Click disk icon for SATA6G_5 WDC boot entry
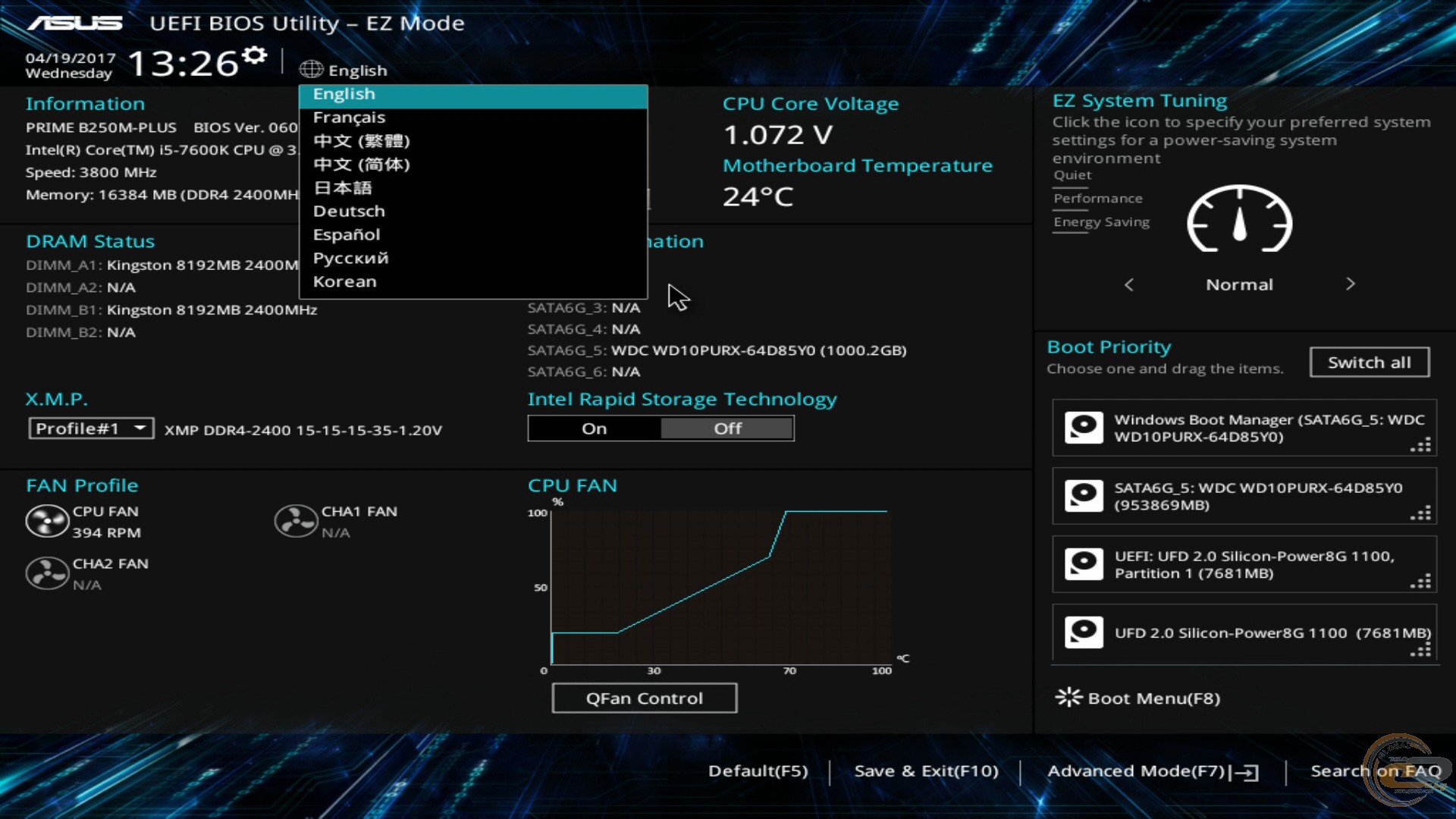This screenshot has width=1456, height=819. point(1084,496)
